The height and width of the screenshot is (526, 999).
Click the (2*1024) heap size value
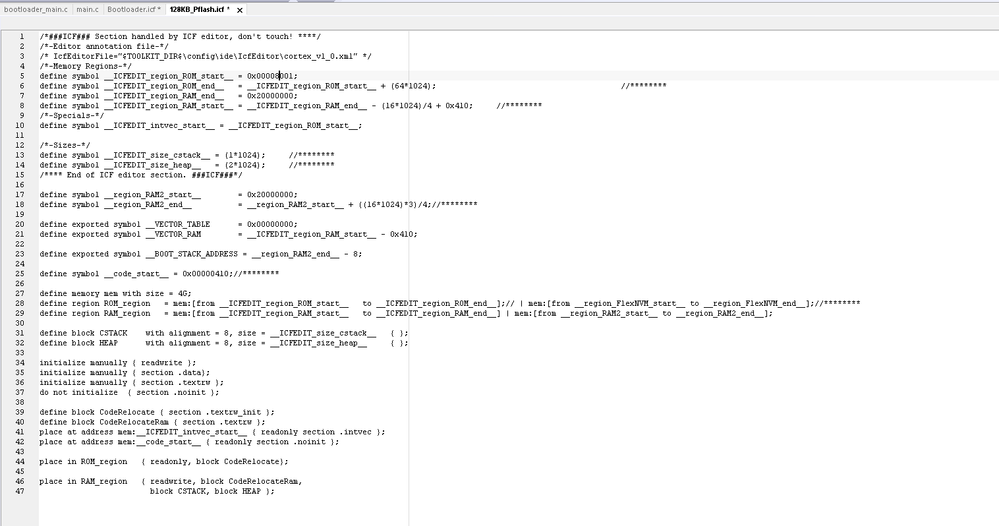click(243, 165)
